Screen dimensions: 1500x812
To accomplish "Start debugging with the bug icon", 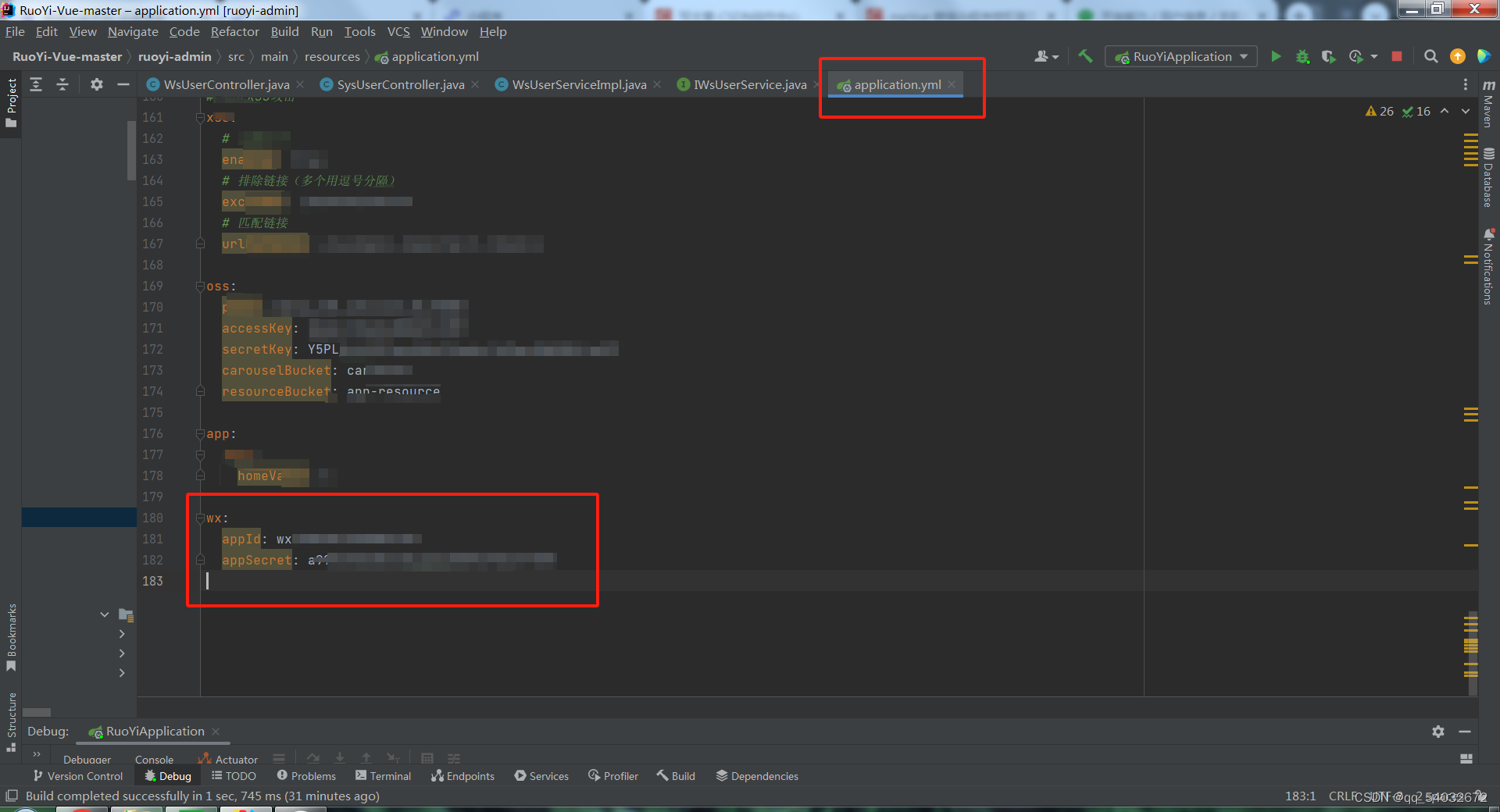I will click(x=1302, y=56).
